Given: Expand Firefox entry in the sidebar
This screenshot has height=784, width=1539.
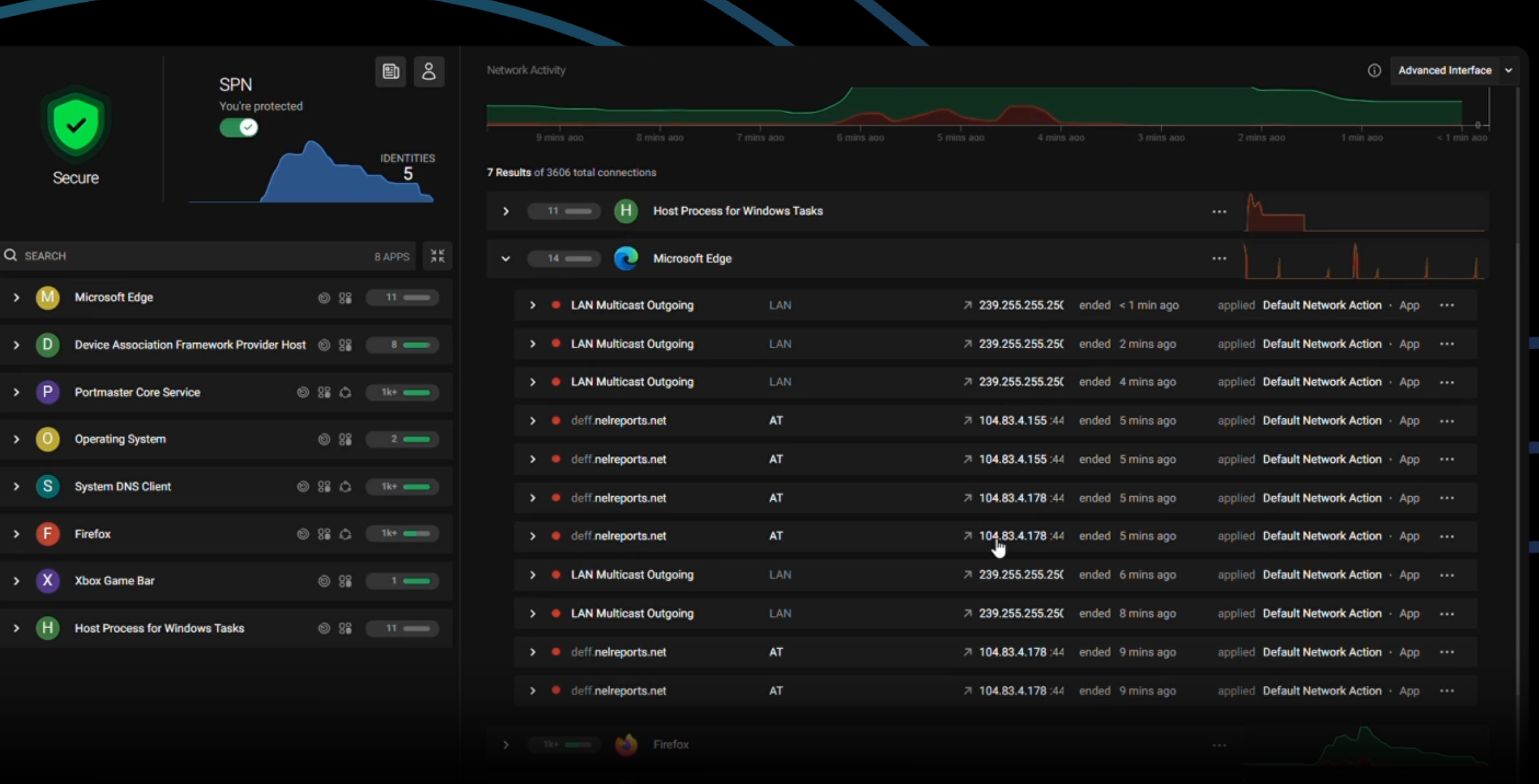Looking at the screenshot, I should pyautogui.click(x=16, y=534).
